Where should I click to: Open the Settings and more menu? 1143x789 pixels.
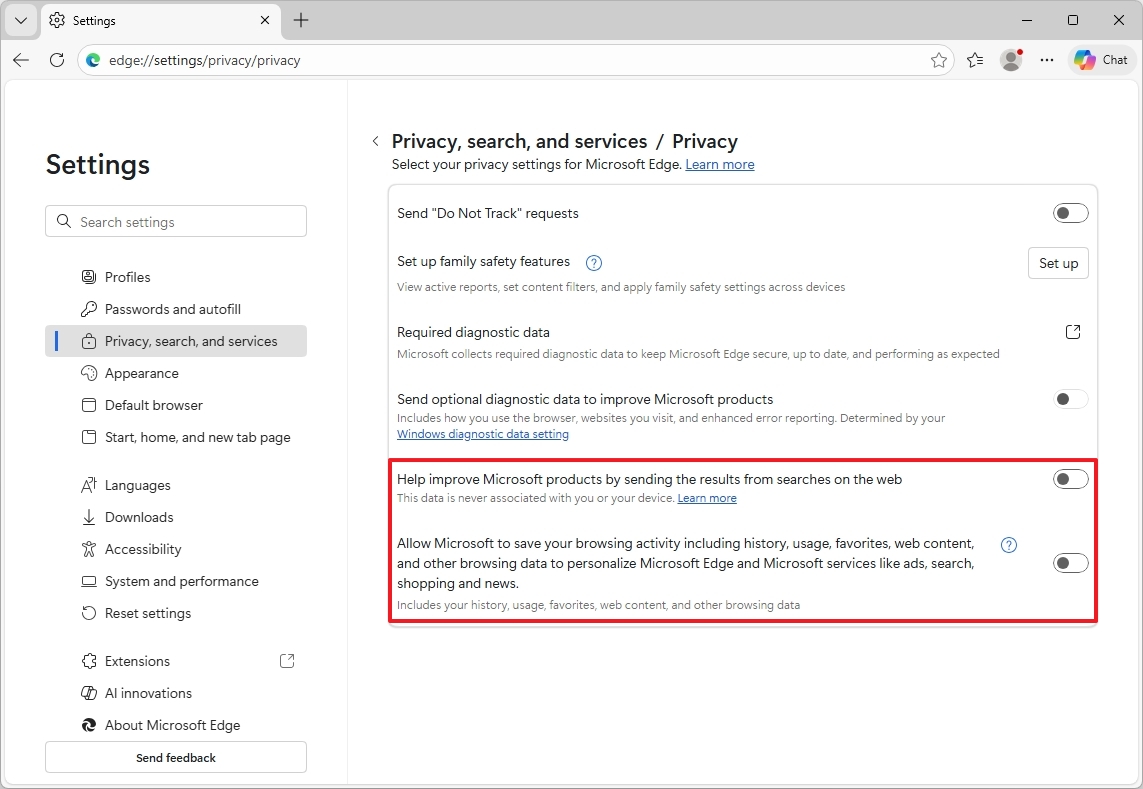point(1046,60)
